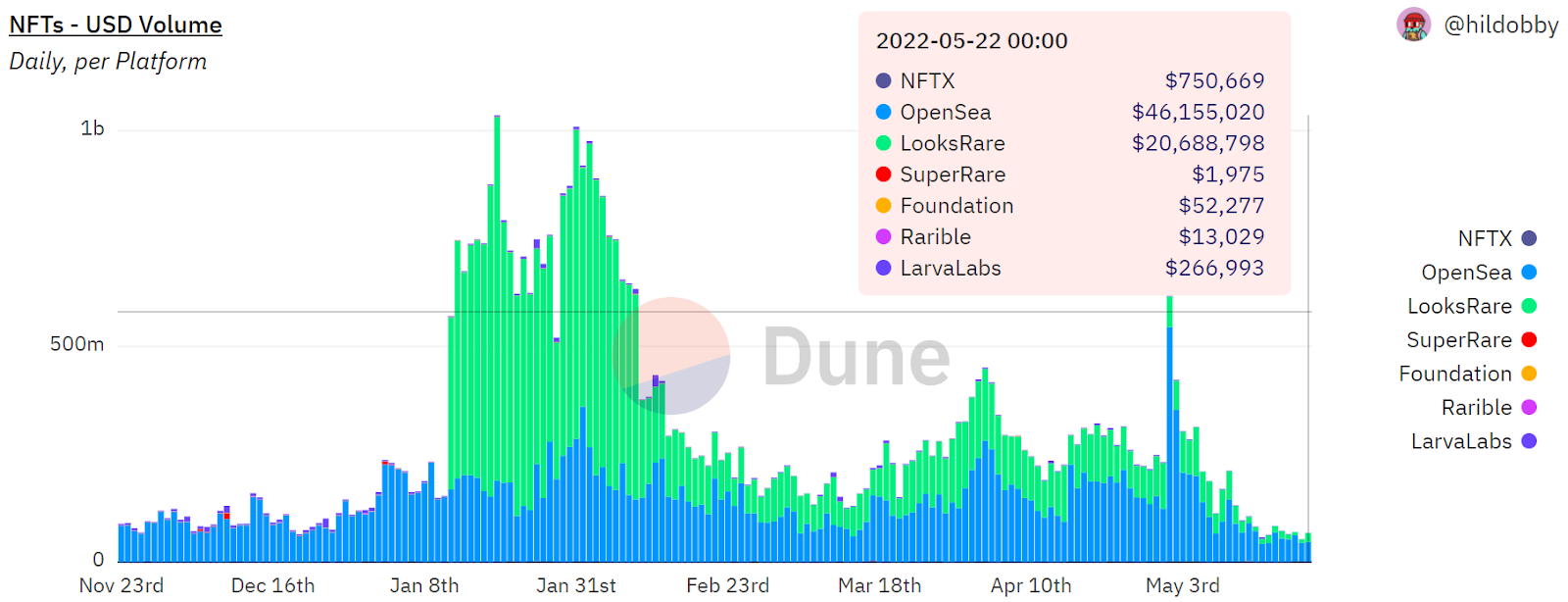Viewport: 1568px width, 602px height.
Task: Toggle the LarvaLabs series in the legend
Action: (x=1473, y=441)
